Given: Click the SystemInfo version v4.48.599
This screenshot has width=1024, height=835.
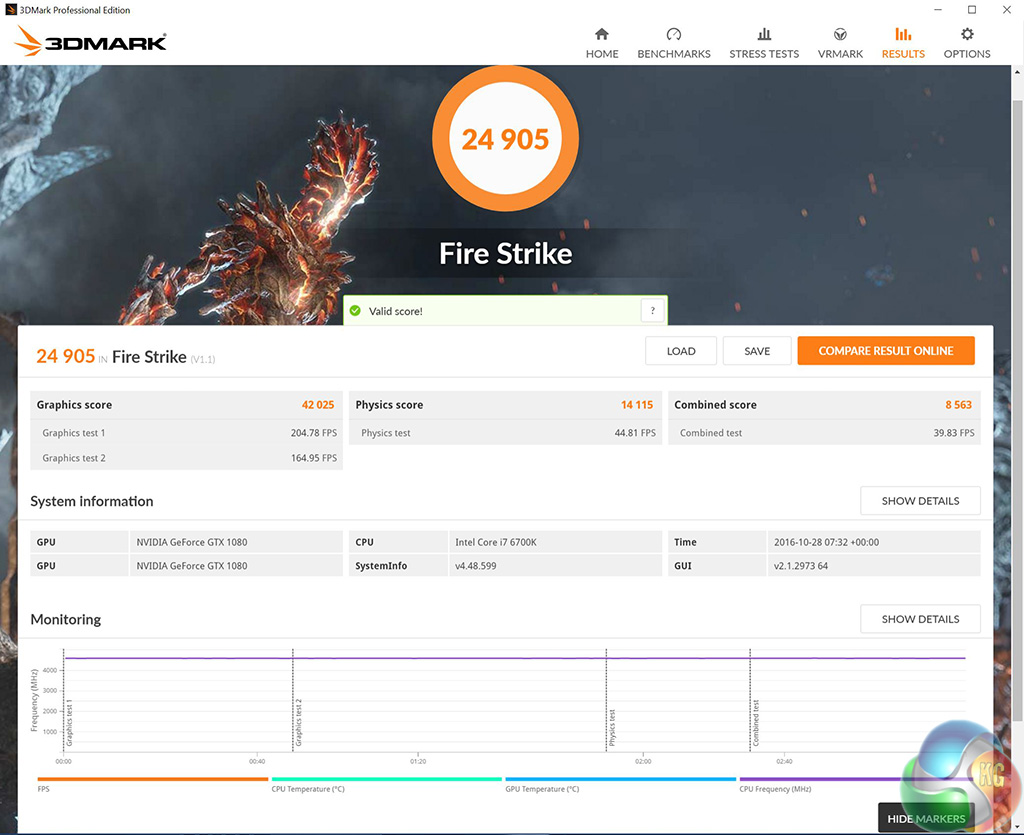Looking at the screenshot, I should [x=475, y=566].
